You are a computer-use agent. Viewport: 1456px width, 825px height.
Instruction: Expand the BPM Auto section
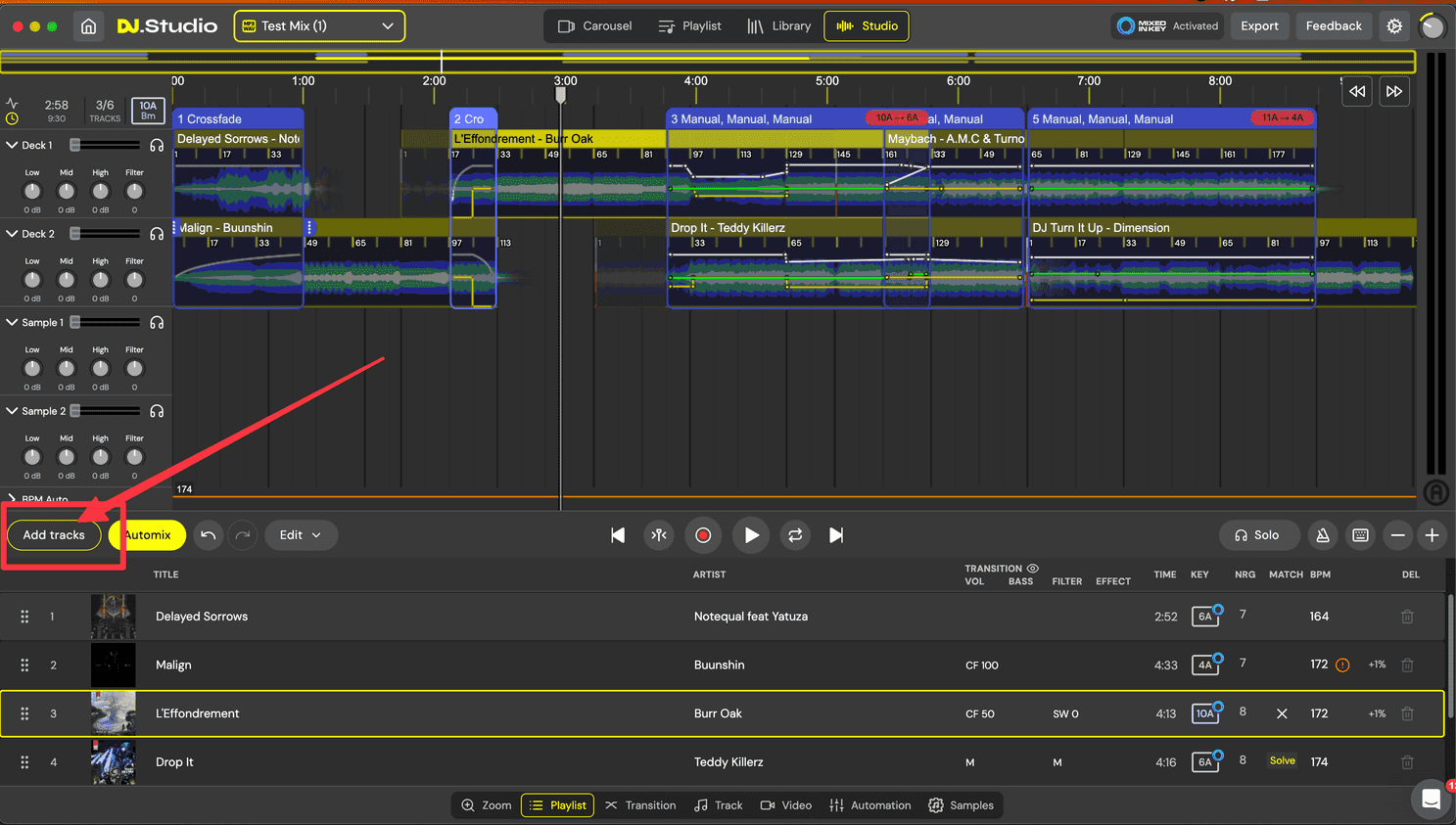click(12, 499)
